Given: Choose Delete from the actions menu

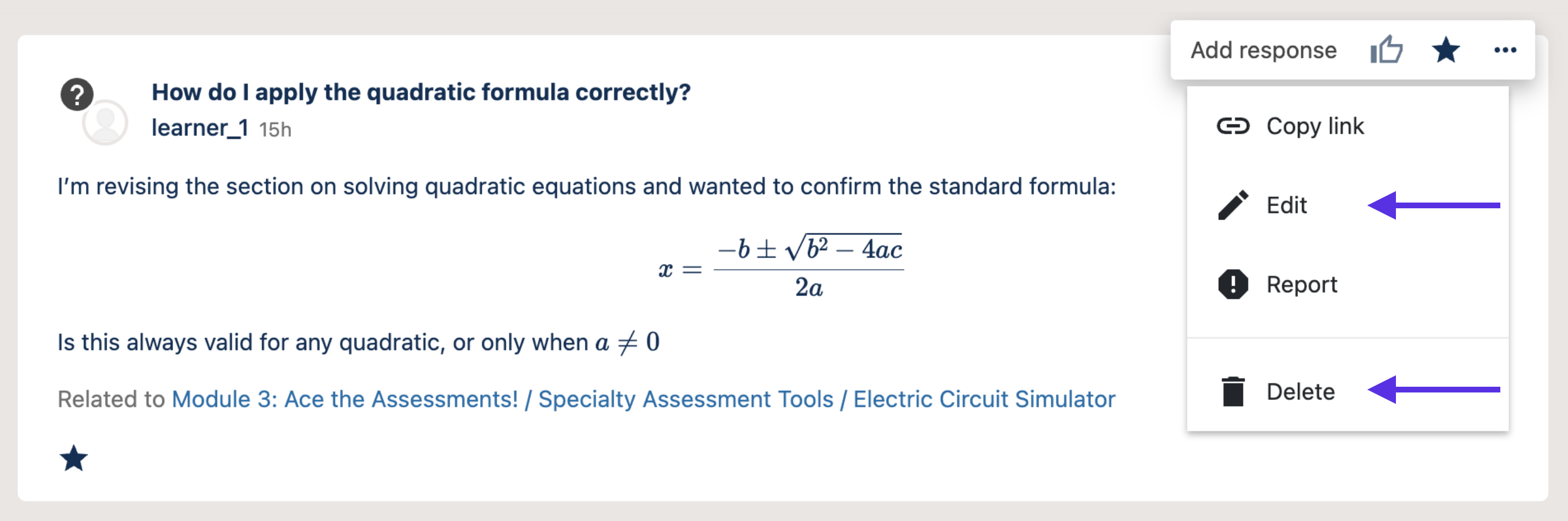Looking at the screenshot, I should (x=1300, y=391).
